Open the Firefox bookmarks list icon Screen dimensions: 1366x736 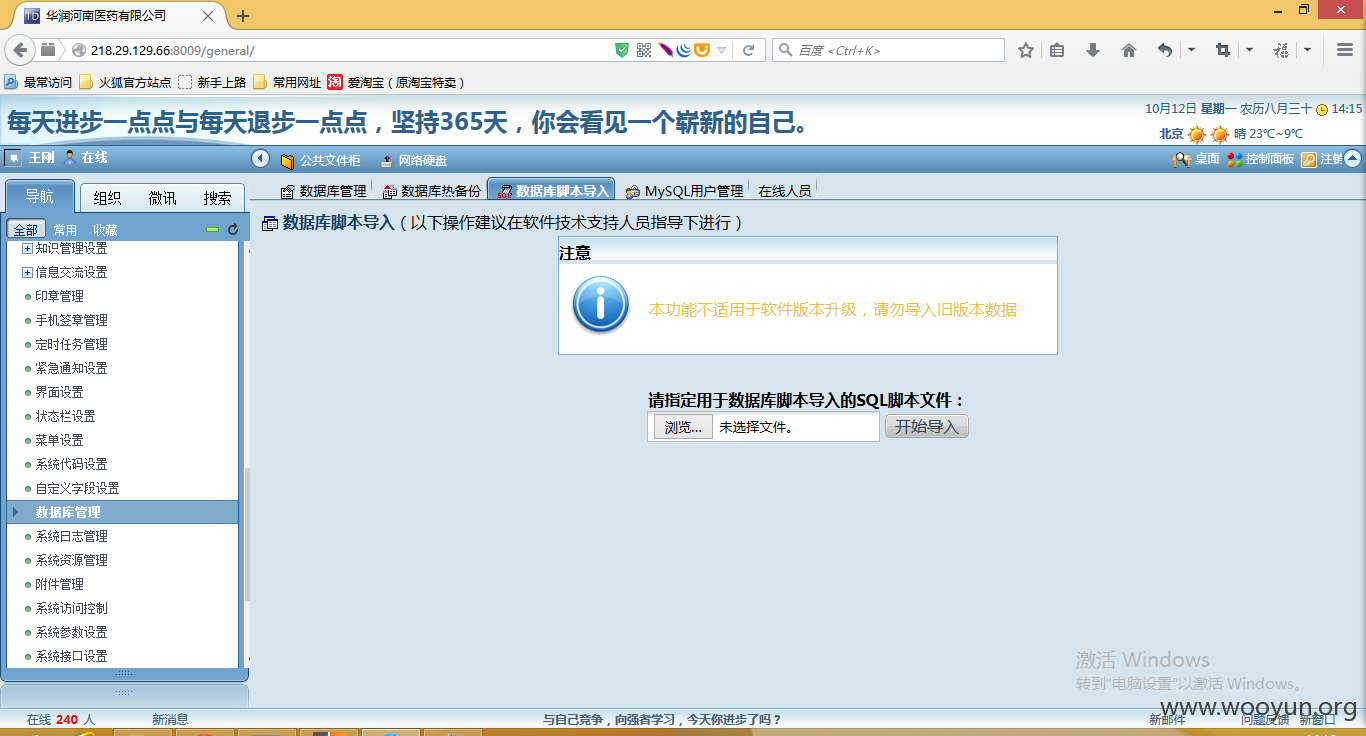[1057, 50]
